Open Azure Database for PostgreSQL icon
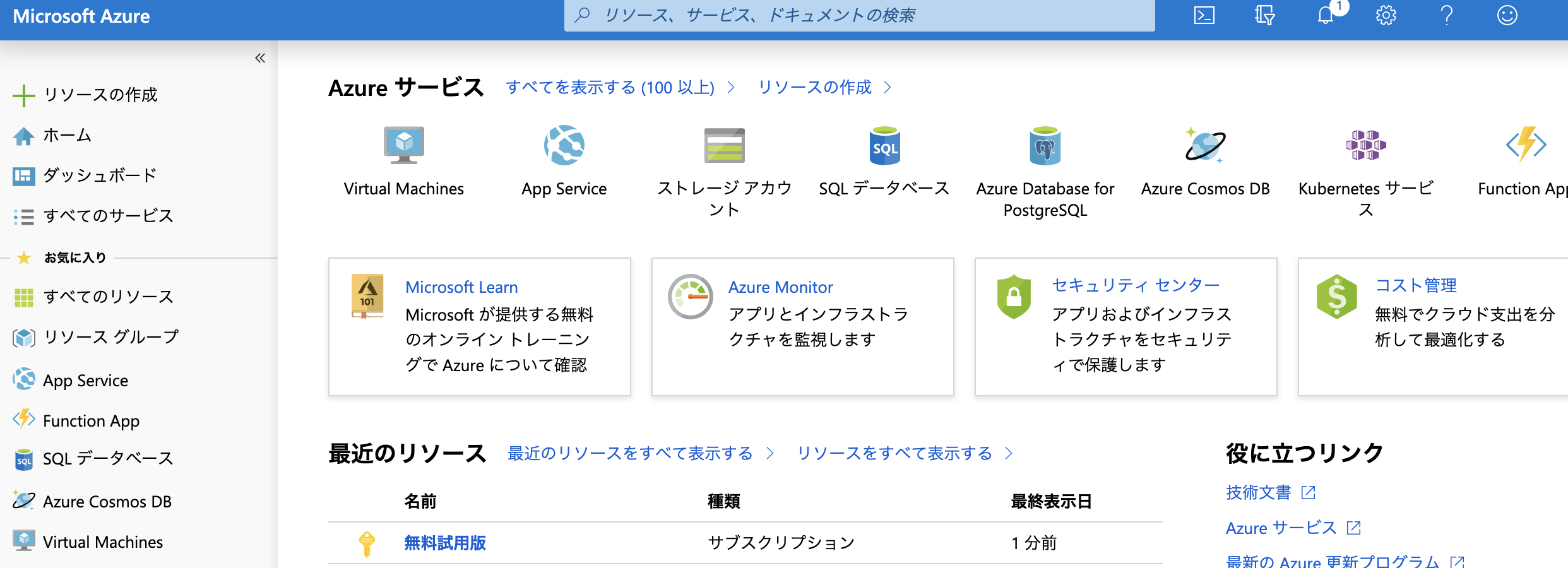Screen dimensions: 1568x568 [x=1045, y=145]
